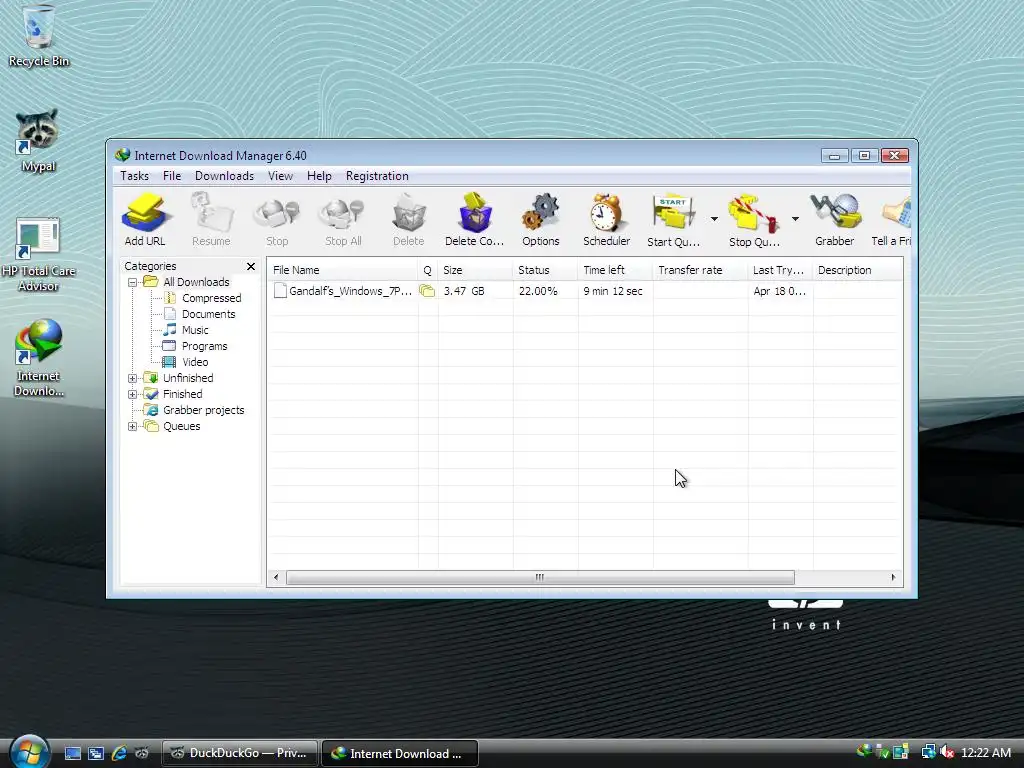Expand the Queues tree node

(133, 426)
